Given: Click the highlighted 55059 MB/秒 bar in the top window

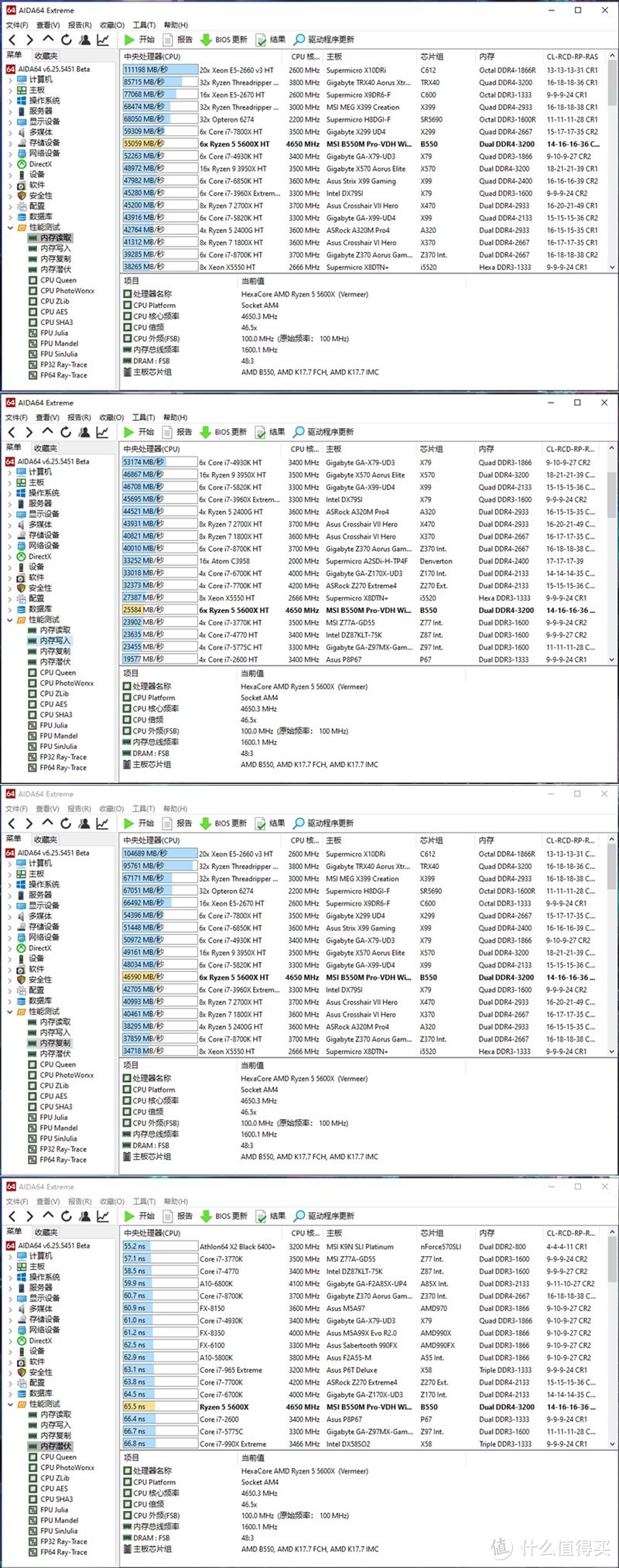Looking at the screenshot, I should [160, 144].
